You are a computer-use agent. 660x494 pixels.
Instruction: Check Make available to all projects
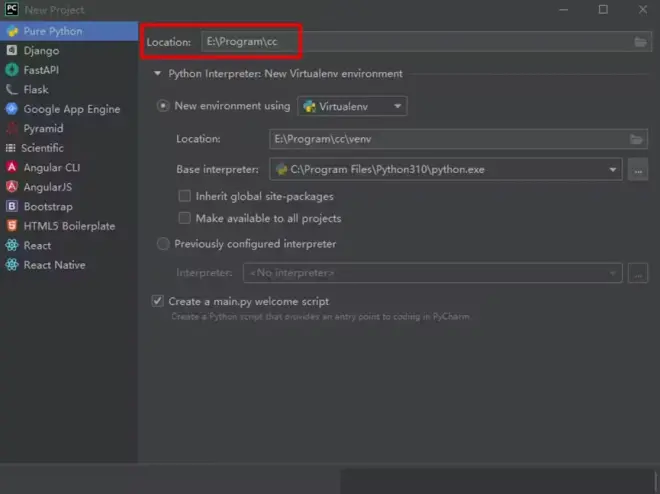coord(184,218)
